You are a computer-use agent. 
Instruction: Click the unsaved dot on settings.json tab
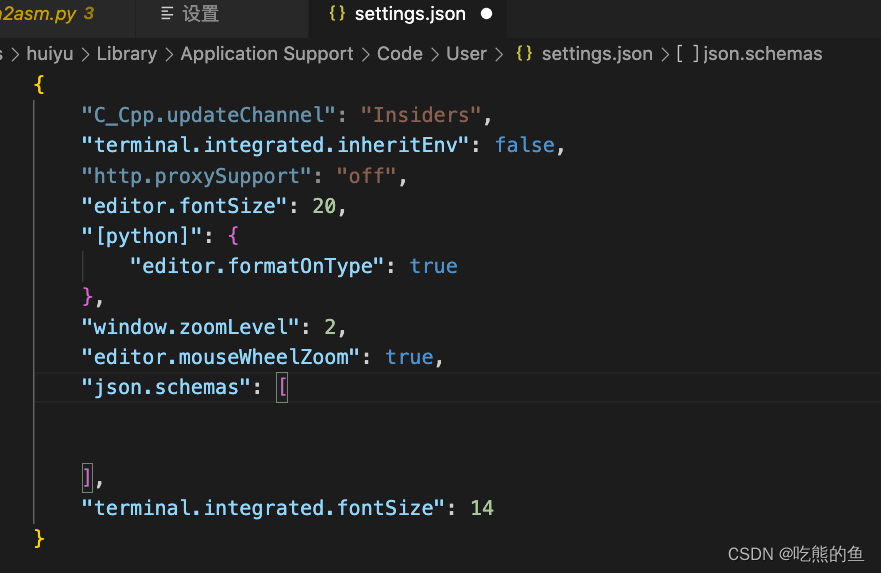[x=487, y=13]
